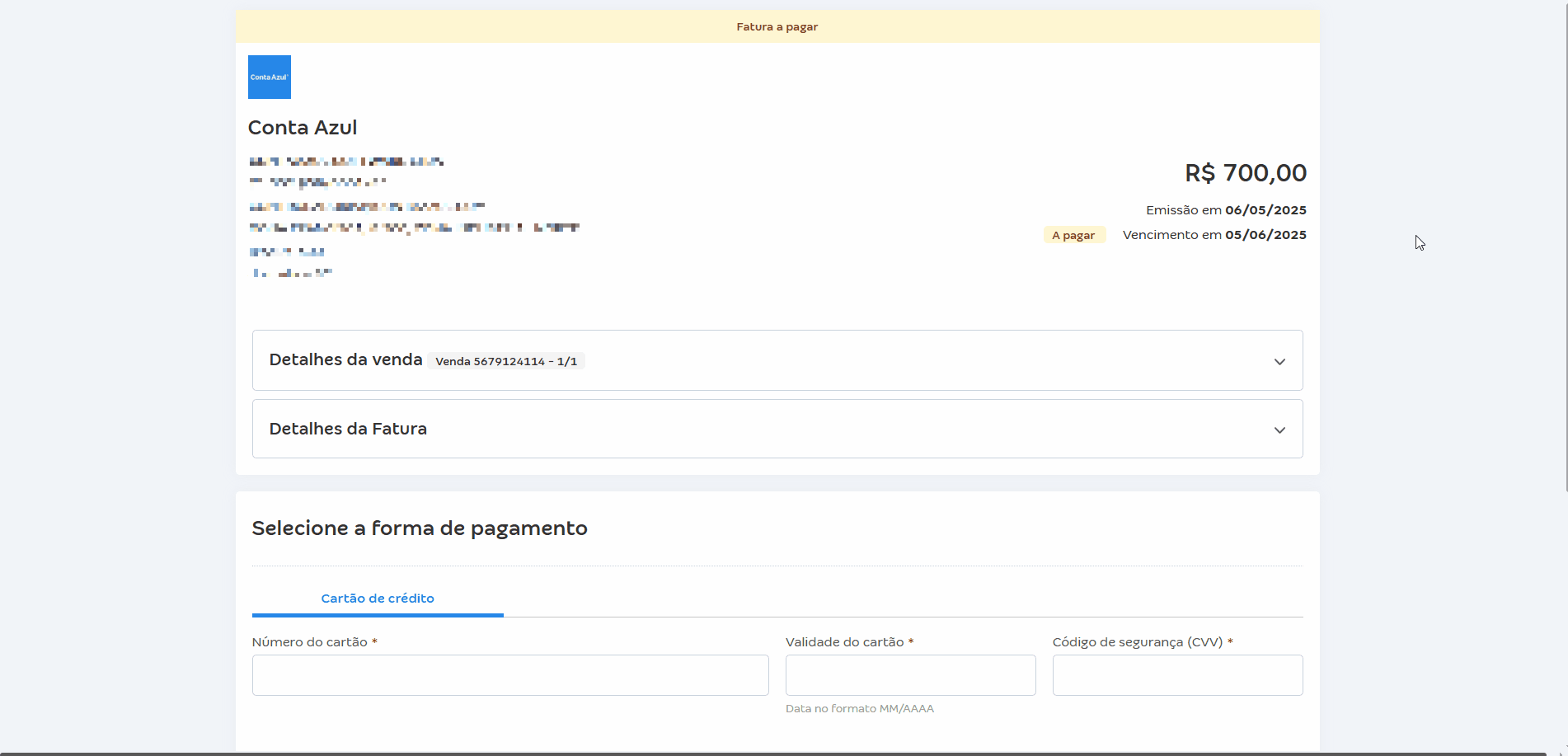Click the Detalhes da Fatura chevron icon
Image resolution: width=1568 pixels, height=756 pixels.
click(x=1279, y=430)
